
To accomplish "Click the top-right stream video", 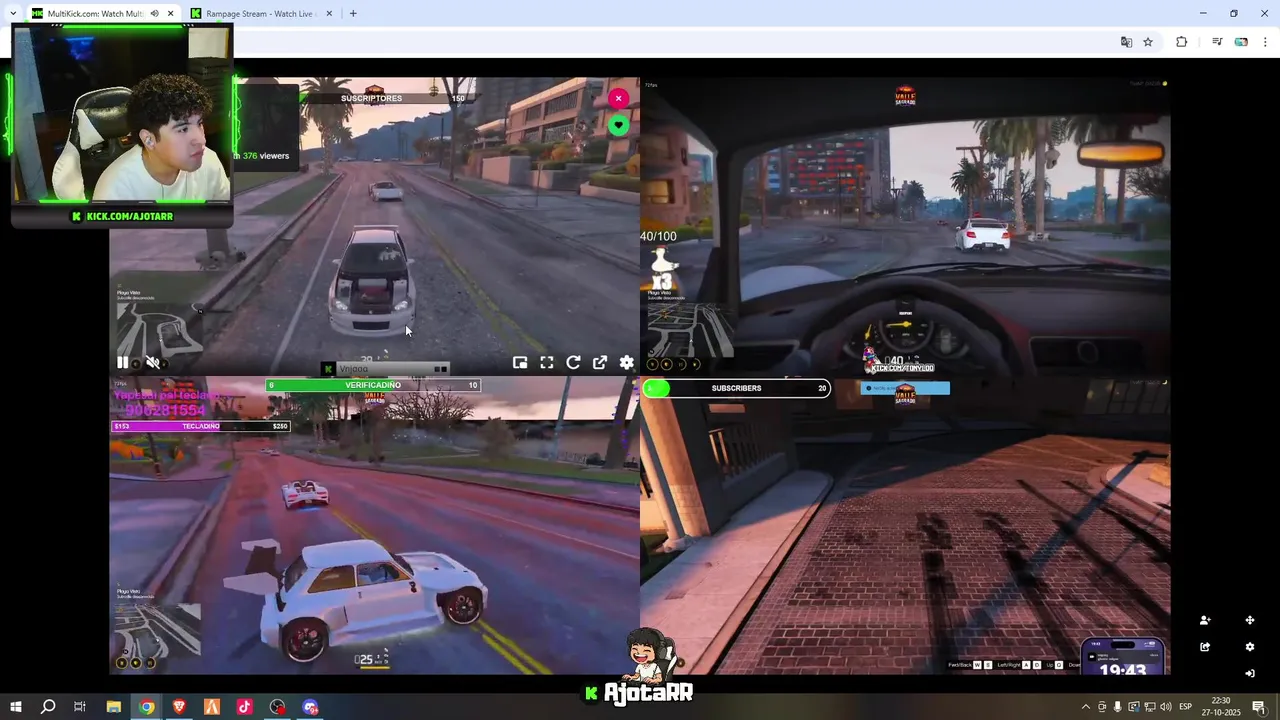I will pyautogui.click(x=905, y=228).
